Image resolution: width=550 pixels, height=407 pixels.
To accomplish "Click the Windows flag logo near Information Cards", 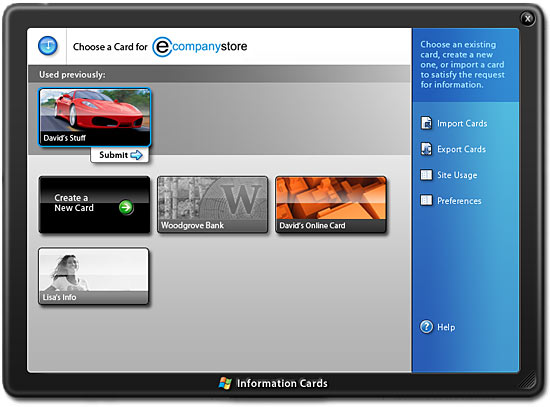I will 225,383.
